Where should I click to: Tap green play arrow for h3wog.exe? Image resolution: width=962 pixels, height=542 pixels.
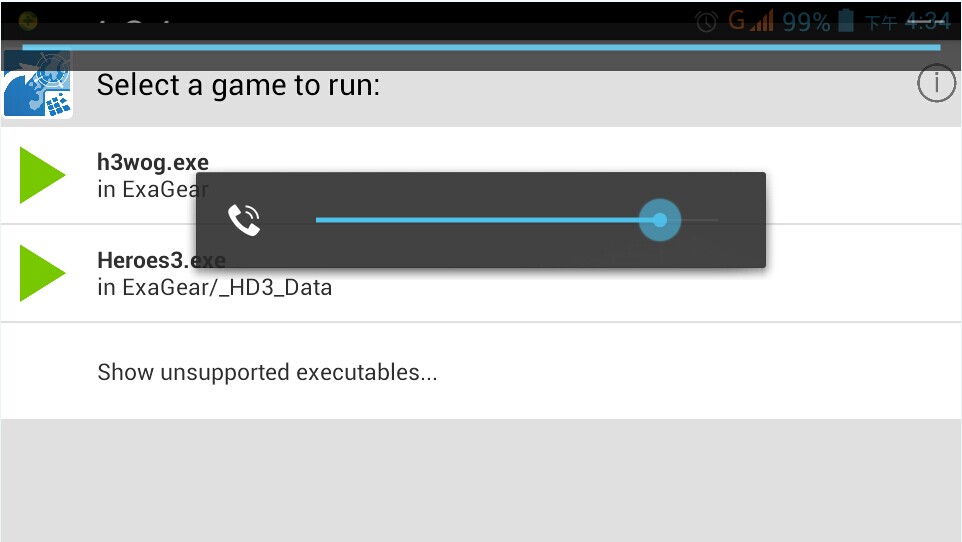pos(42,175)
